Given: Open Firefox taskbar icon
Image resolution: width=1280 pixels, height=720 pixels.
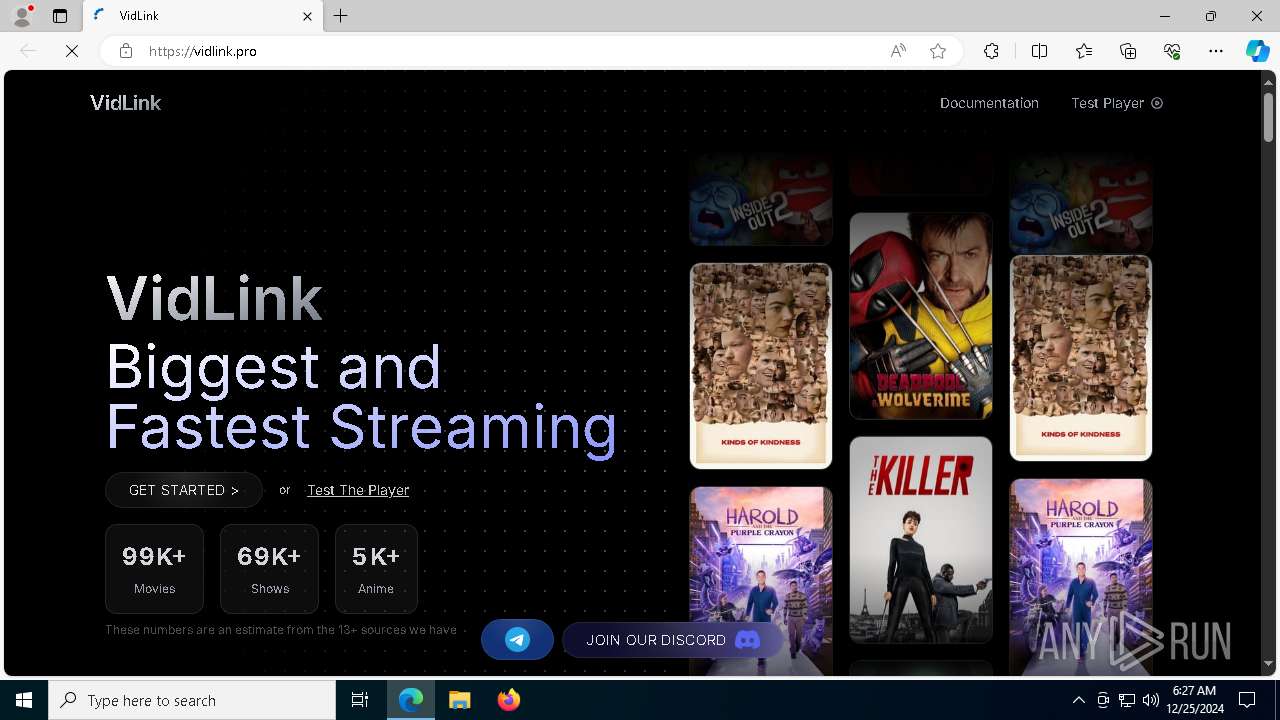Looking at the screenshot, I should [x=509, y=700].
